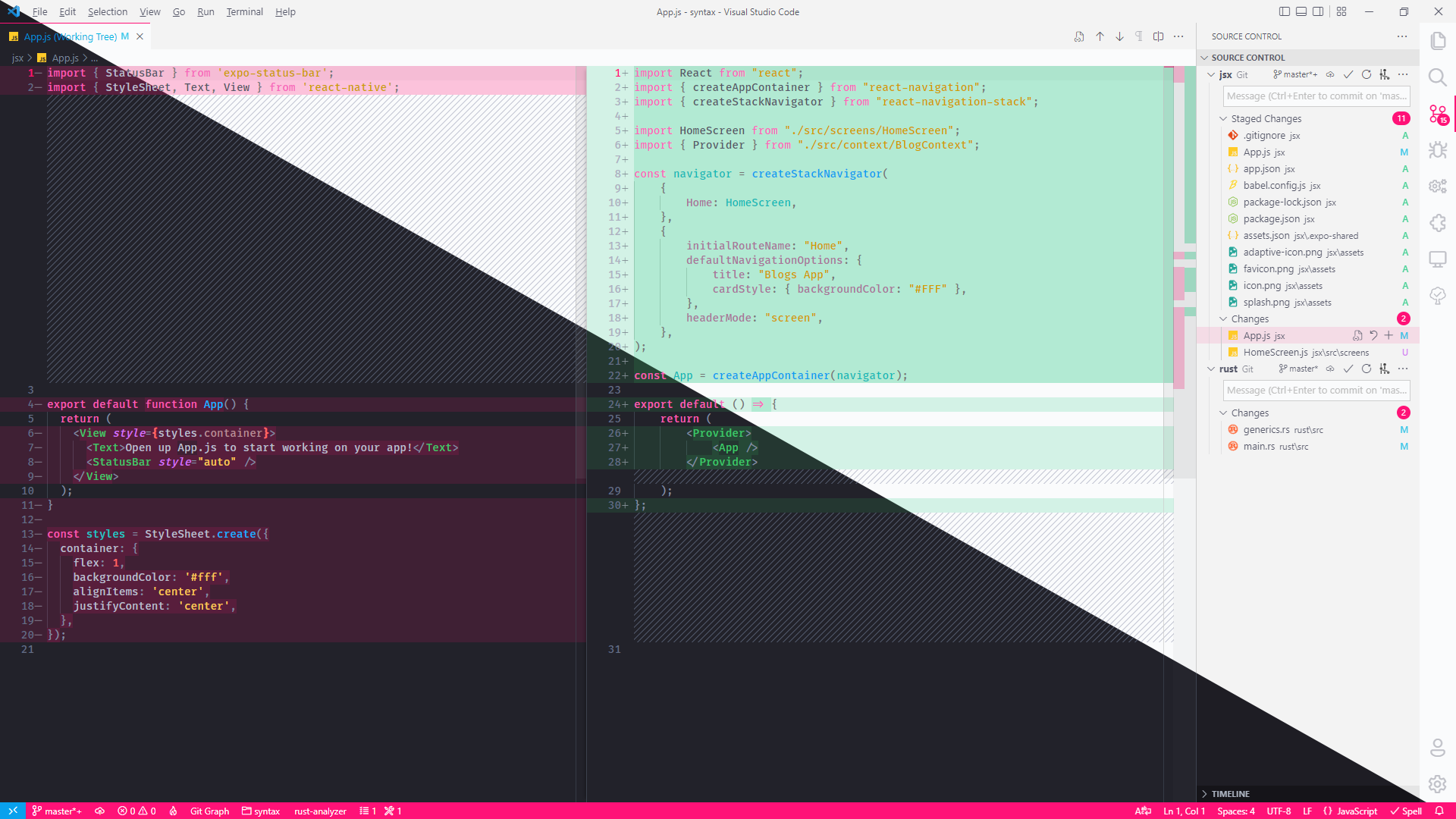Open editor more actions ellipsis menu
The width and height of the screenshot is (1456, 819).
coord(1178,36)
